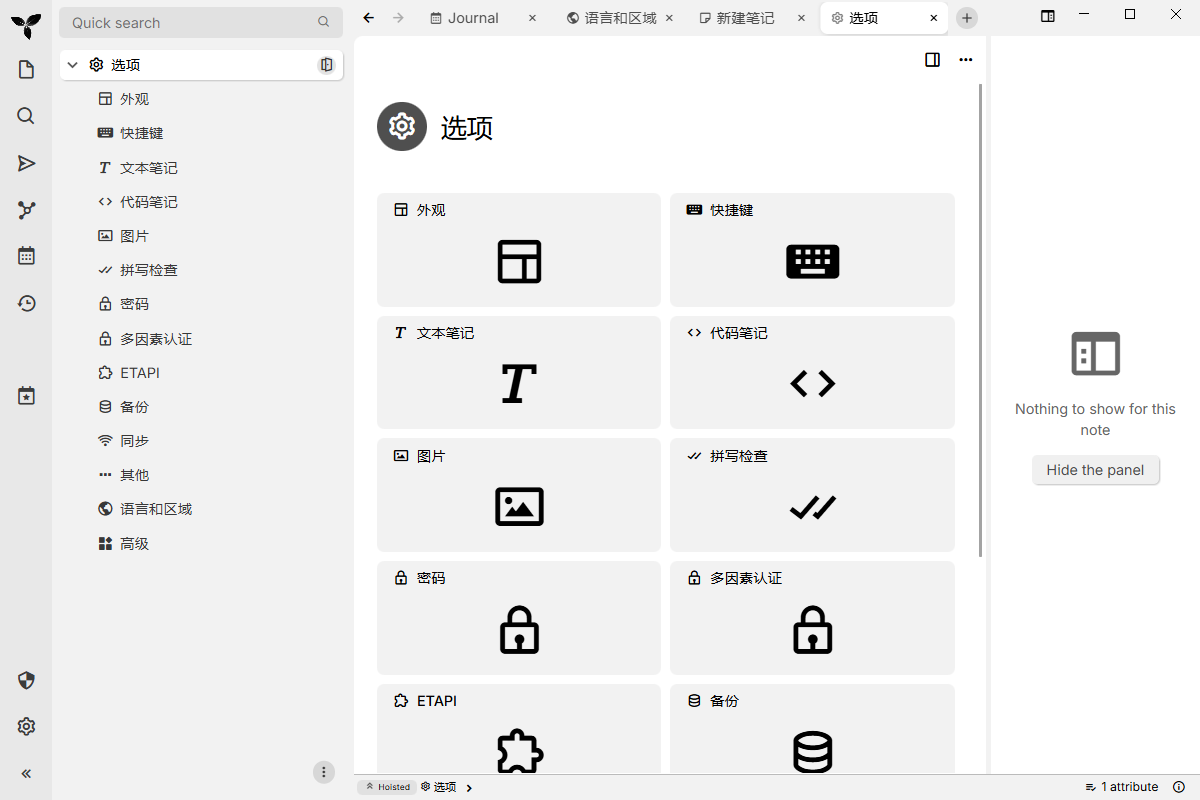The image size is (1200, 800).
Task: Toggle the right panel with the split icon
Action: coord(932,60)
